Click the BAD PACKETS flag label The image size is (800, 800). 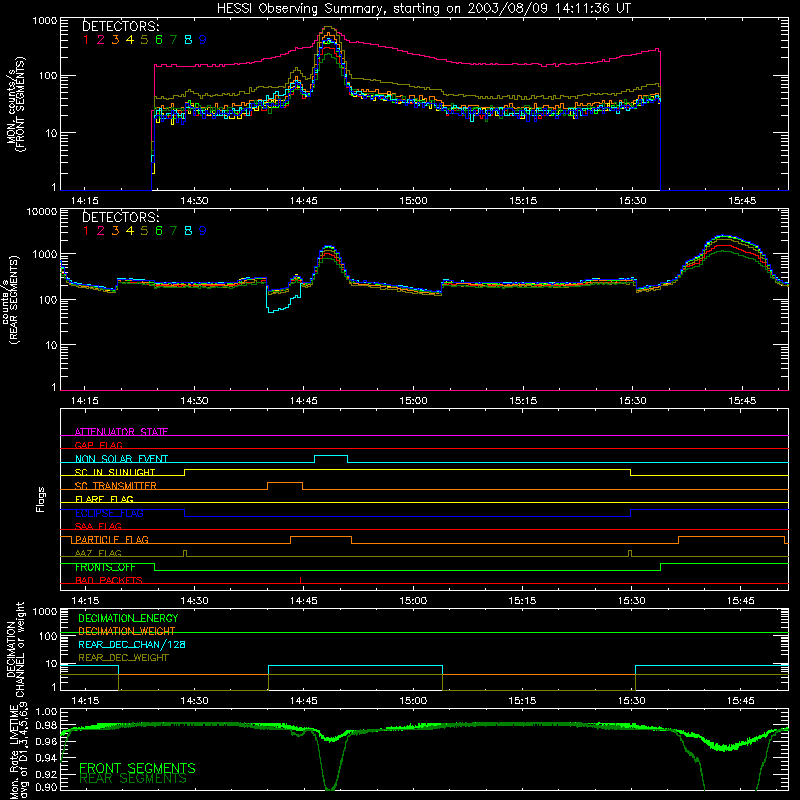tap(109, 580)
